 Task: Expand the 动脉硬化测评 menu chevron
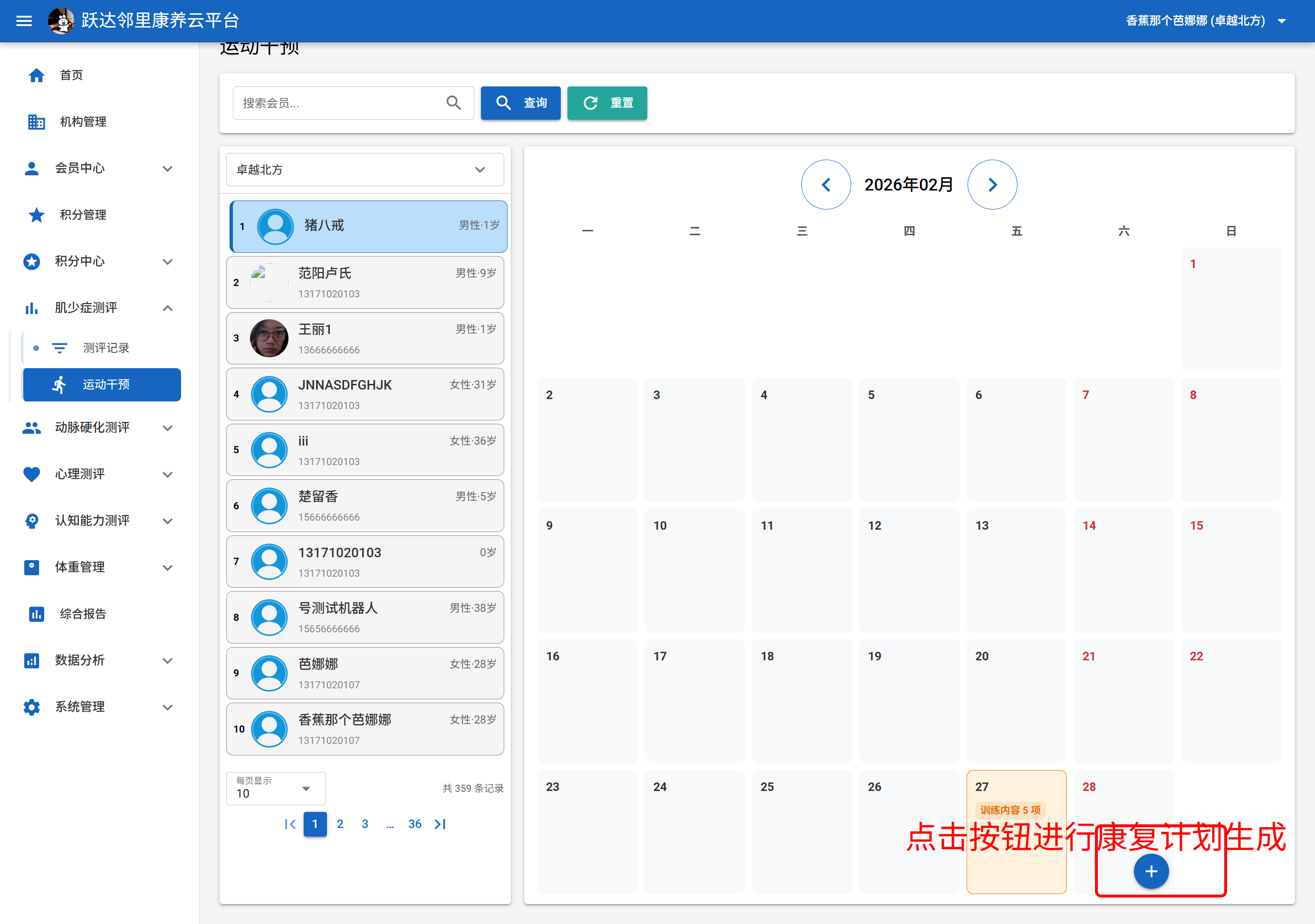pos(167,428)
